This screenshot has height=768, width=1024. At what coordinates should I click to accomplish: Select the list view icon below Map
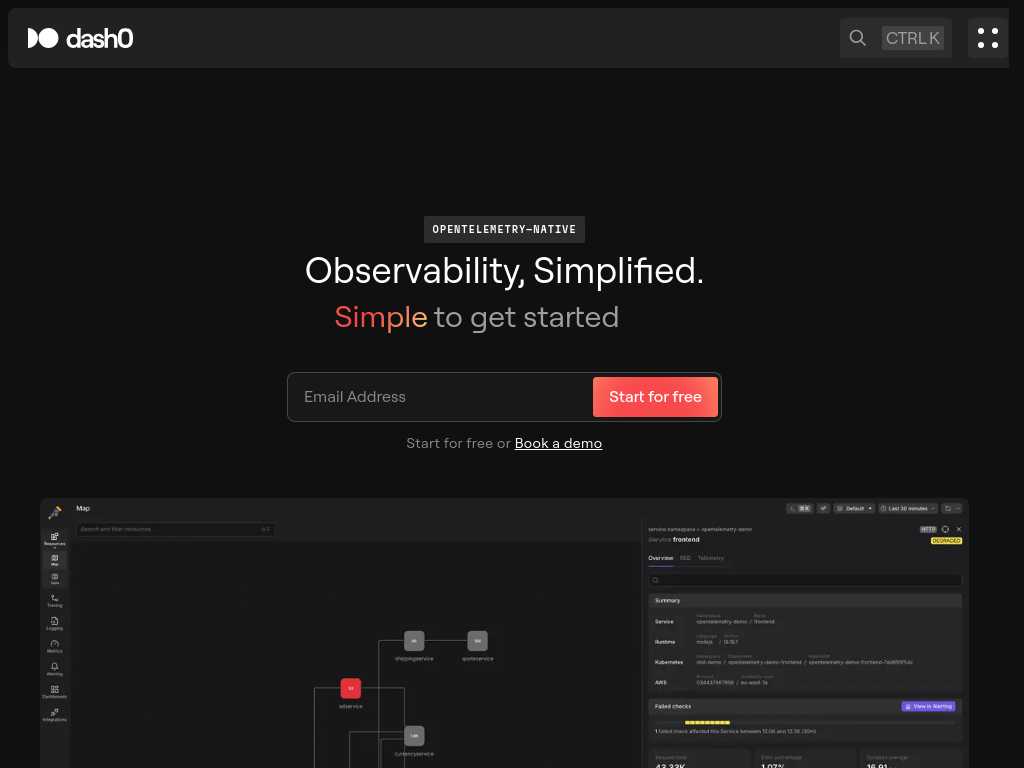click(55, 579)
